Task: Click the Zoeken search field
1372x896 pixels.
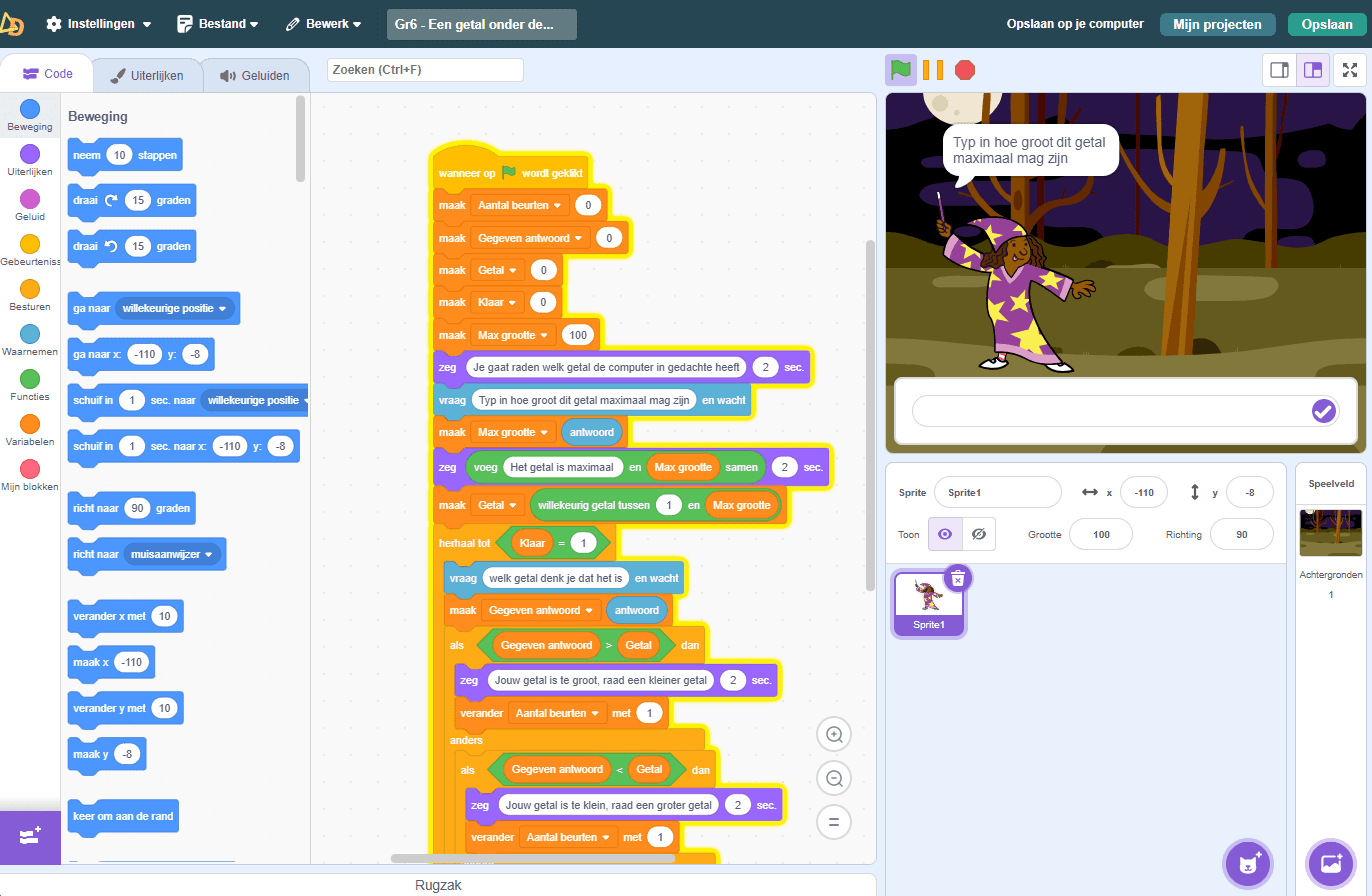Action: pyautogui.click(x=425, y=70)
